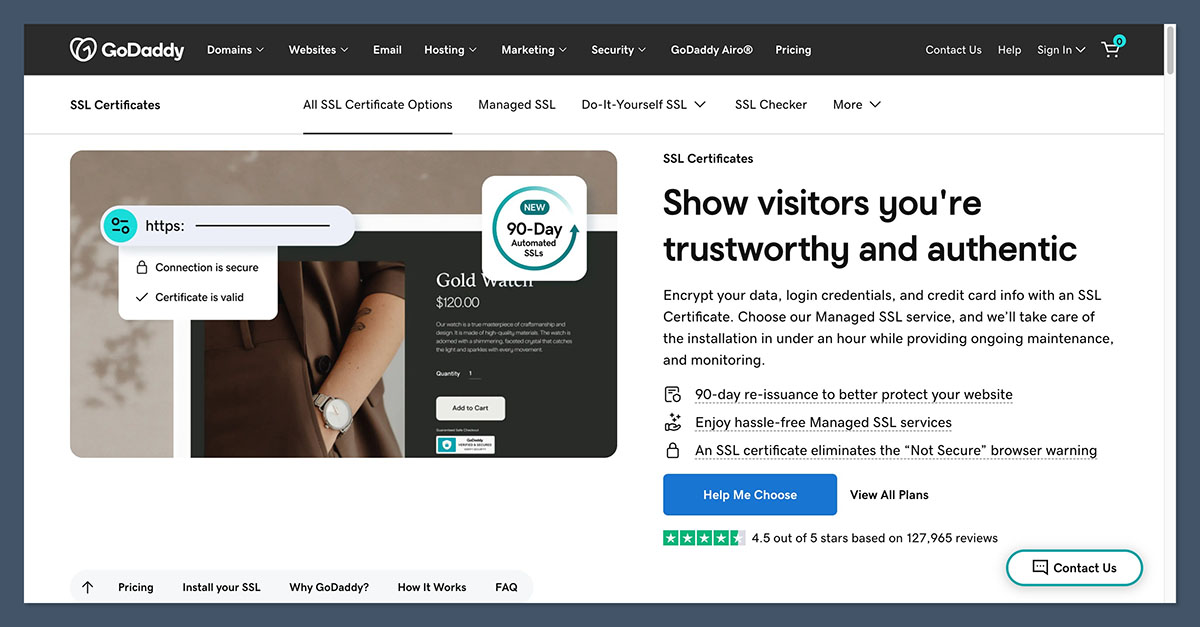Expand the More submenu
The height and width of the screenshot is (627, 1200).
pos(857,104)
